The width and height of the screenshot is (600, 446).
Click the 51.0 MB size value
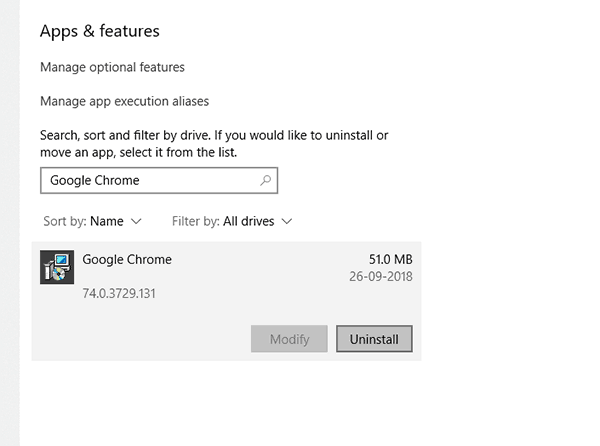pos(391,259)
